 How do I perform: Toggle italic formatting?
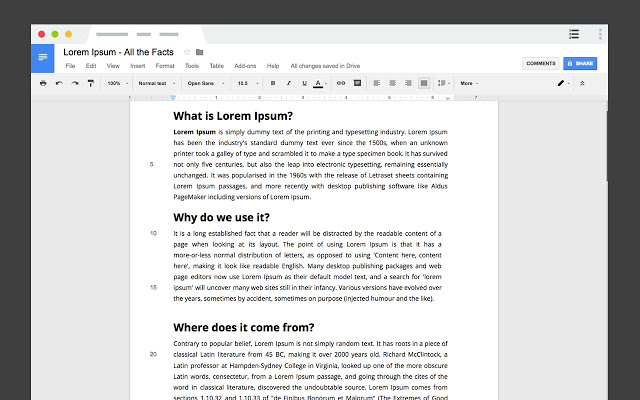click(289, 83)
